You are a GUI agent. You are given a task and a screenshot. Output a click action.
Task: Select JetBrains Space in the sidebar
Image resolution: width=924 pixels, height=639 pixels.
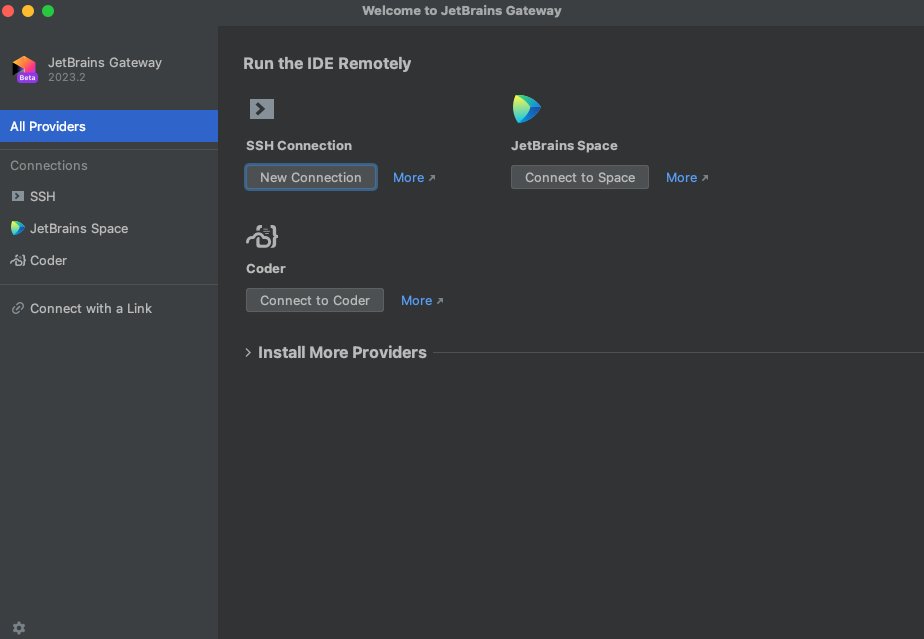(x=78, y=228)
